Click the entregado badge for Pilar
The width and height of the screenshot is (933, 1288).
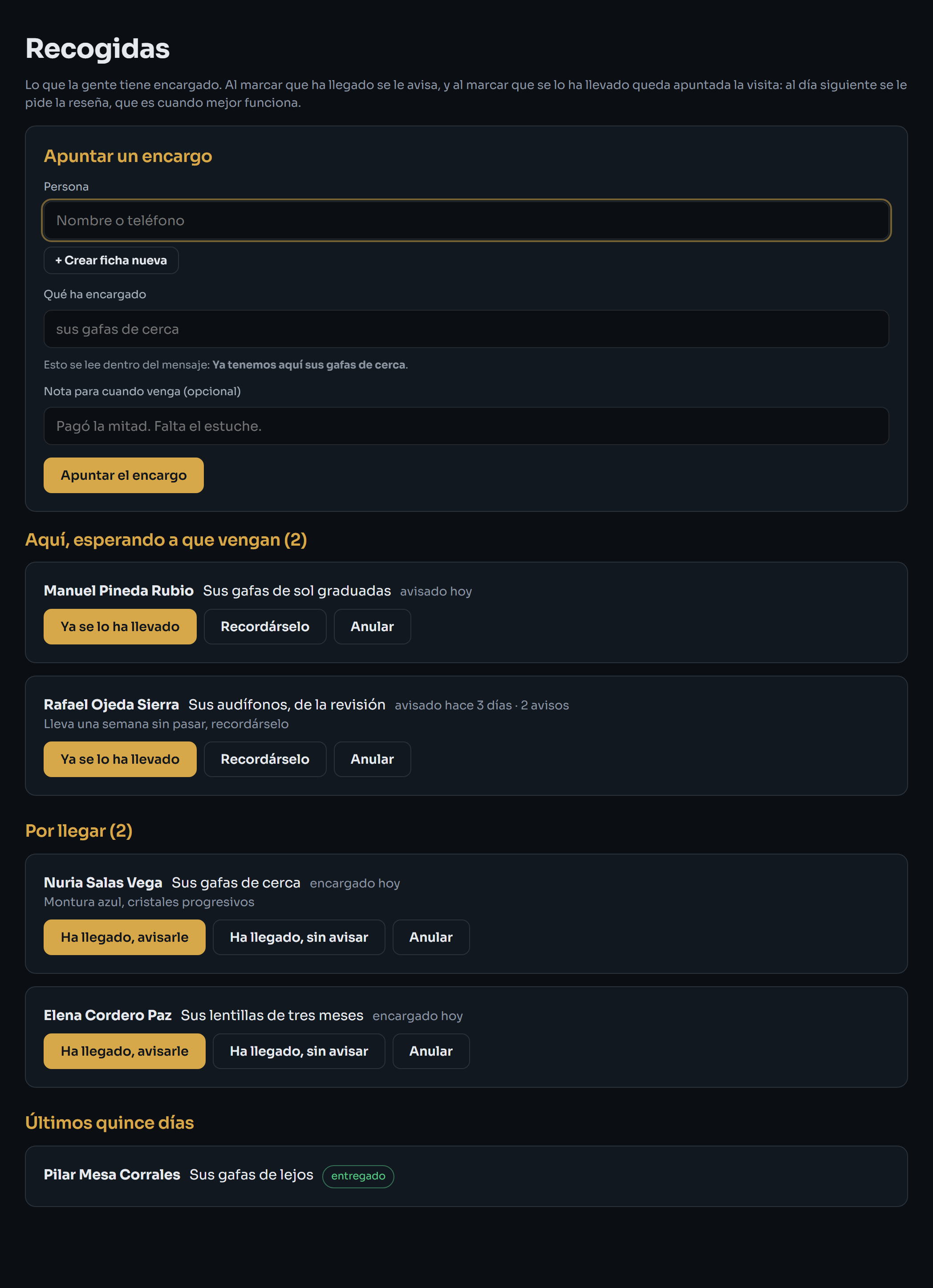pos(358,1176)
